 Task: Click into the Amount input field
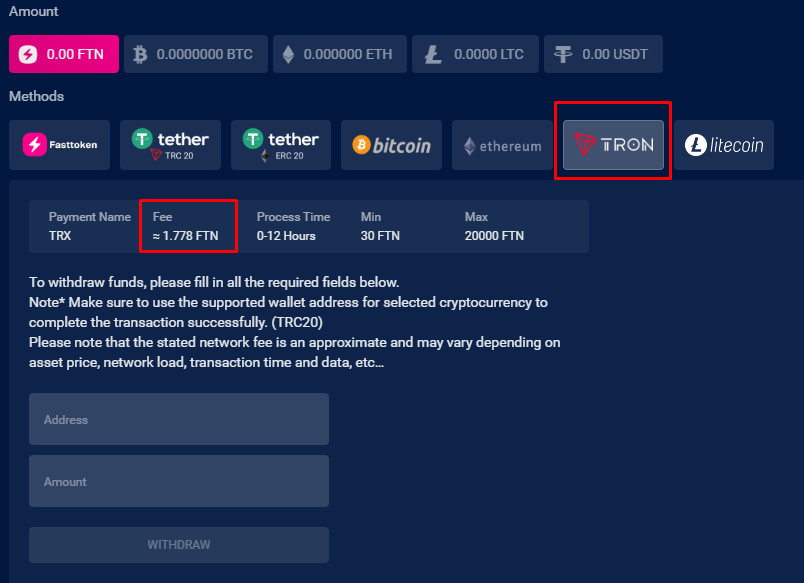tap(179, 481)
